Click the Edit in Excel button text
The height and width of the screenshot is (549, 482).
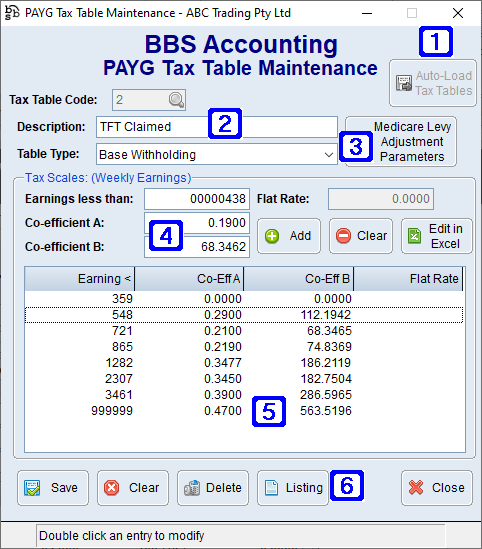[445, 236]
